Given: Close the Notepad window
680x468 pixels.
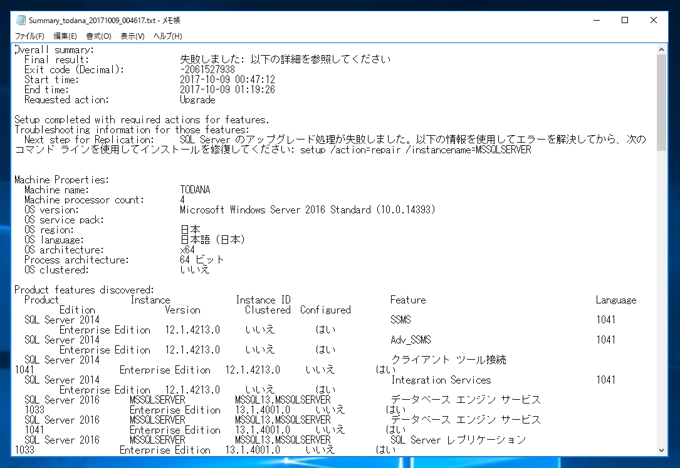Looking at the screenshot, I should (x=653, y=20).
